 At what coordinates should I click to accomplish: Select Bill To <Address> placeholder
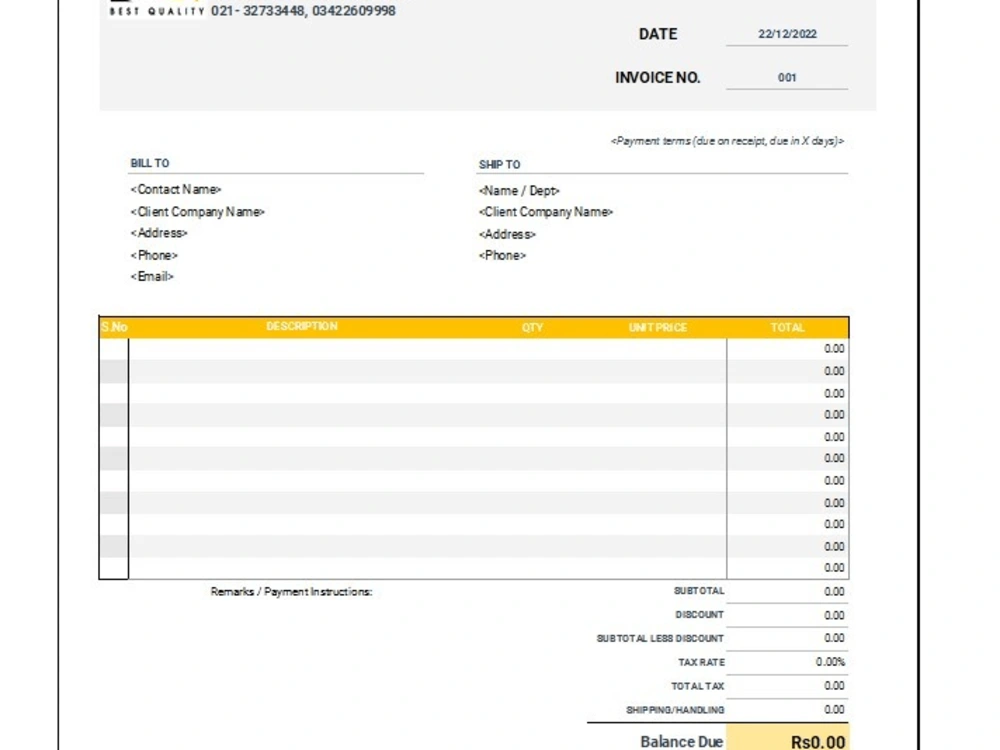[159, 233]
